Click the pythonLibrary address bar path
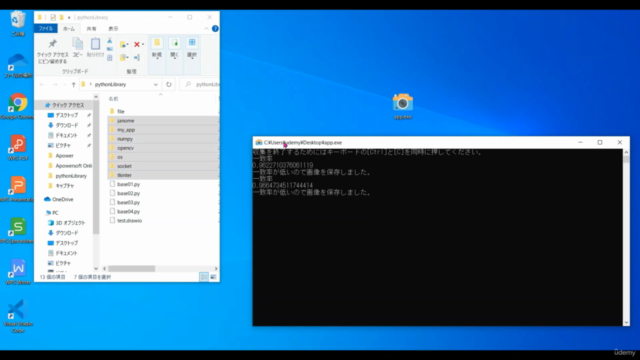 coord(110,84)
